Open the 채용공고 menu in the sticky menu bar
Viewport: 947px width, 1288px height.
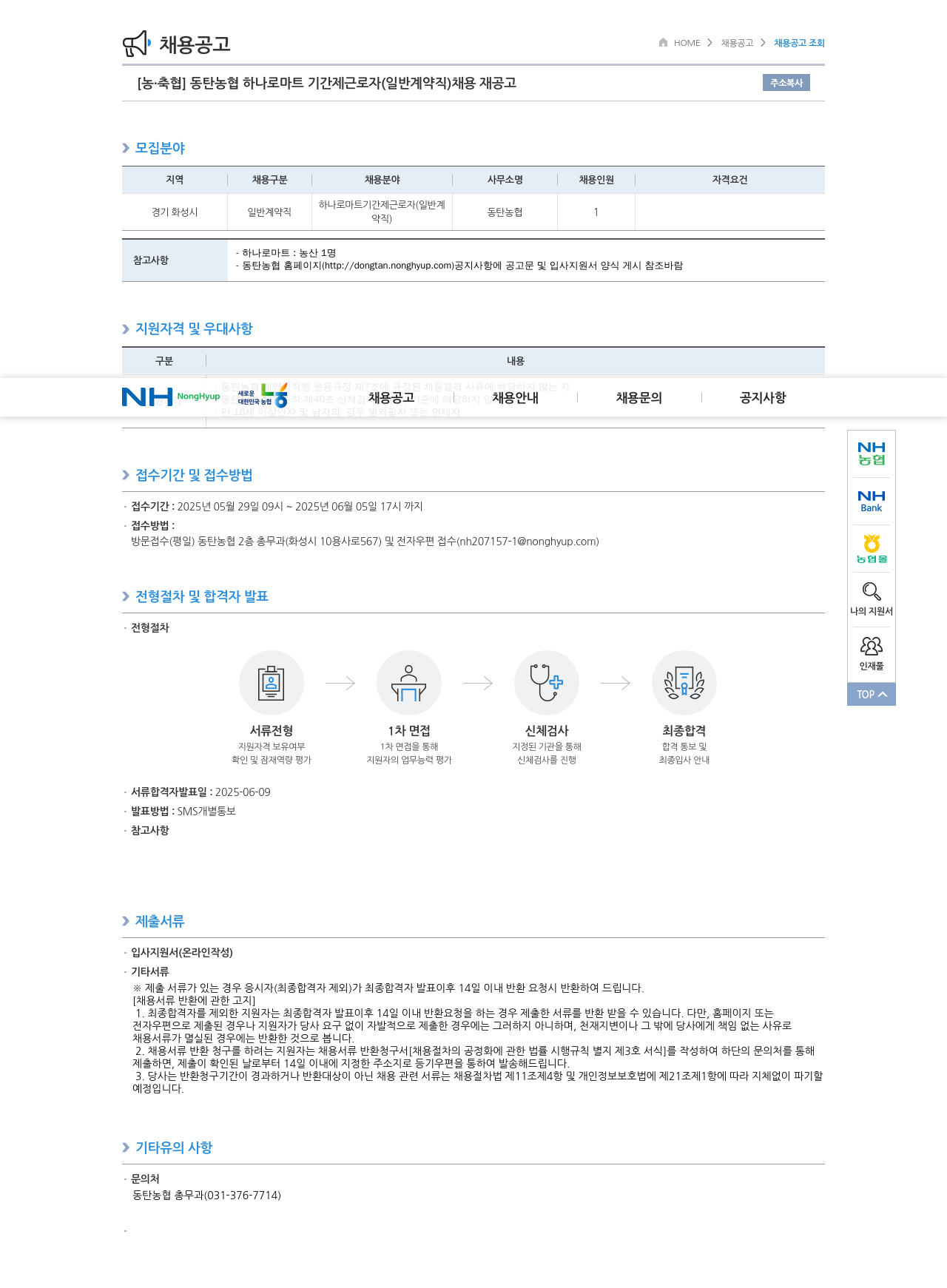click(391, 398)
